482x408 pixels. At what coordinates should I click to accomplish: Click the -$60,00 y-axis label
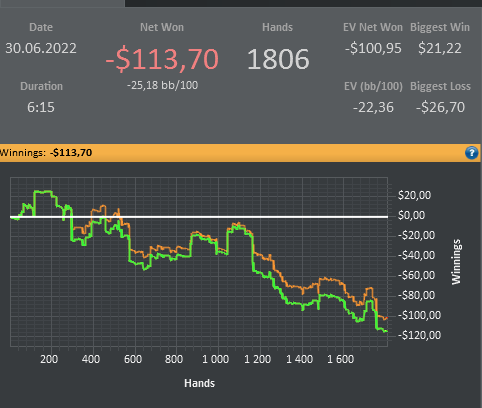[x=416, y=275]
